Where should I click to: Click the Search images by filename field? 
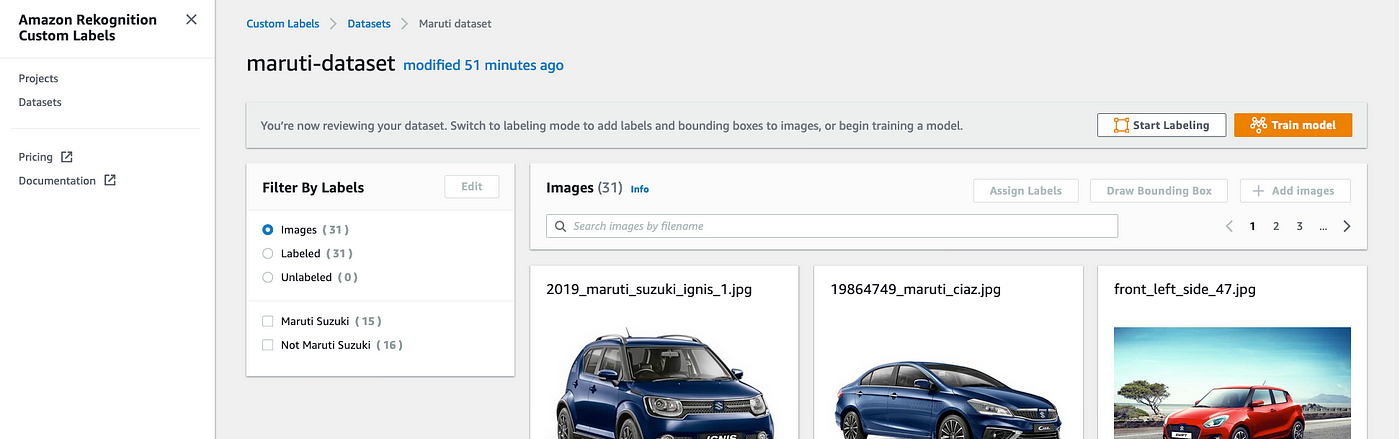point(832,226)
